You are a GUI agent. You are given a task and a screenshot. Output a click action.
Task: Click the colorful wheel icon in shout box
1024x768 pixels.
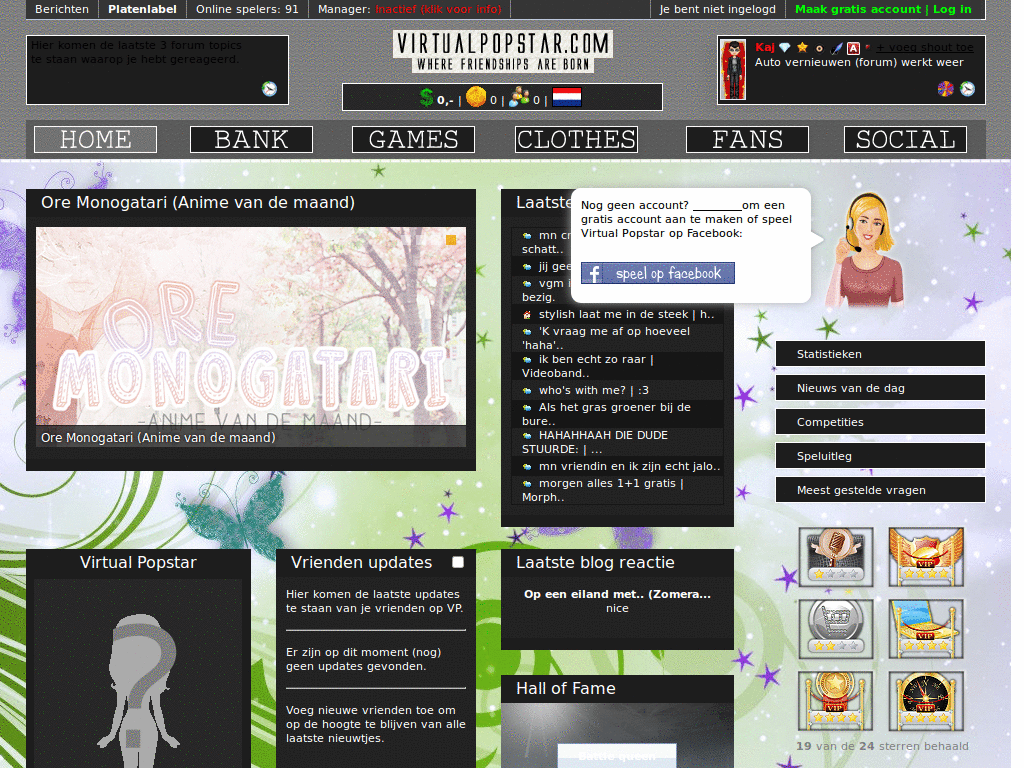(x=945, y=89)
